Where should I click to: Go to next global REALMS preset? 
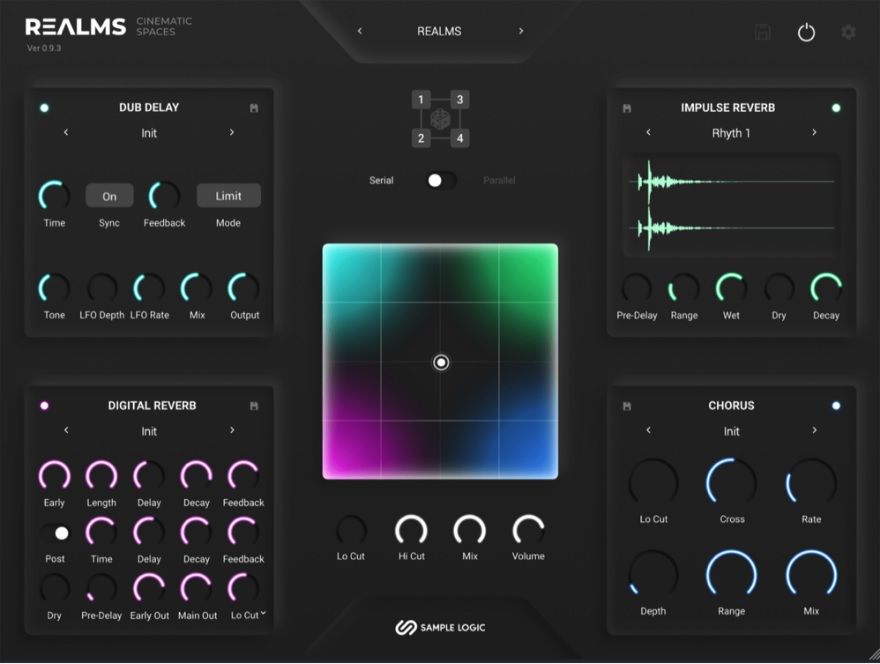point(521,31)
